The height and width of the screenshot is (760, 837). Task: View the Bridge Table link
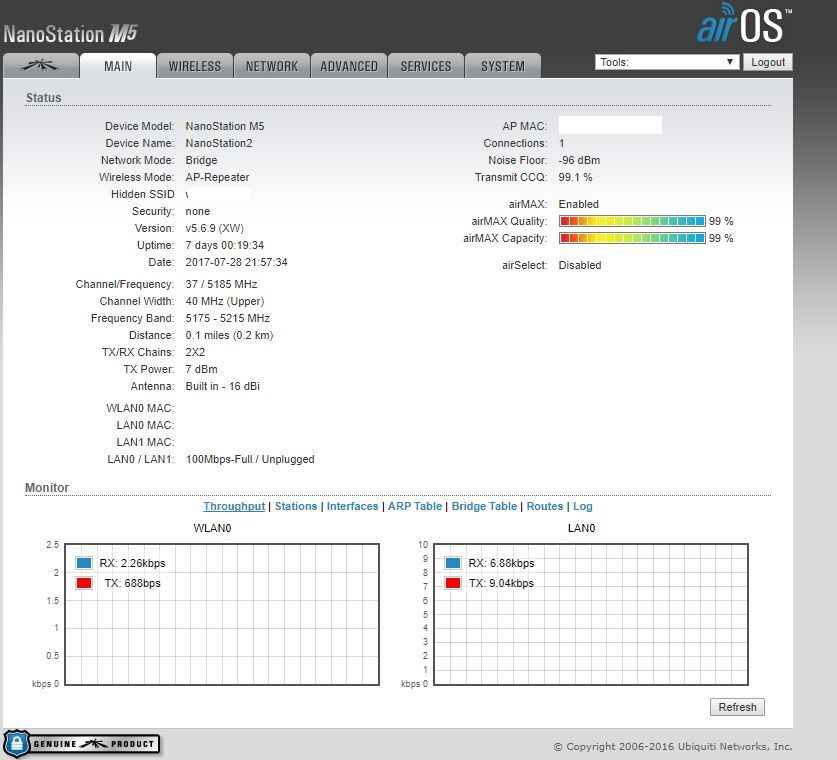click(484, 506)
